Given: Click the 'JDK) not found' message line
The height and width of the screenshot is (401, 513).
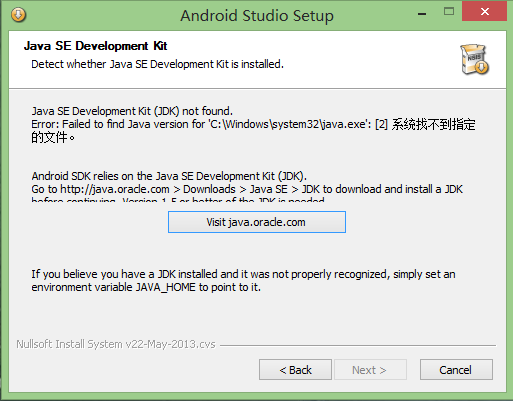Looking at the screenshot, I should tap(132, 111).
